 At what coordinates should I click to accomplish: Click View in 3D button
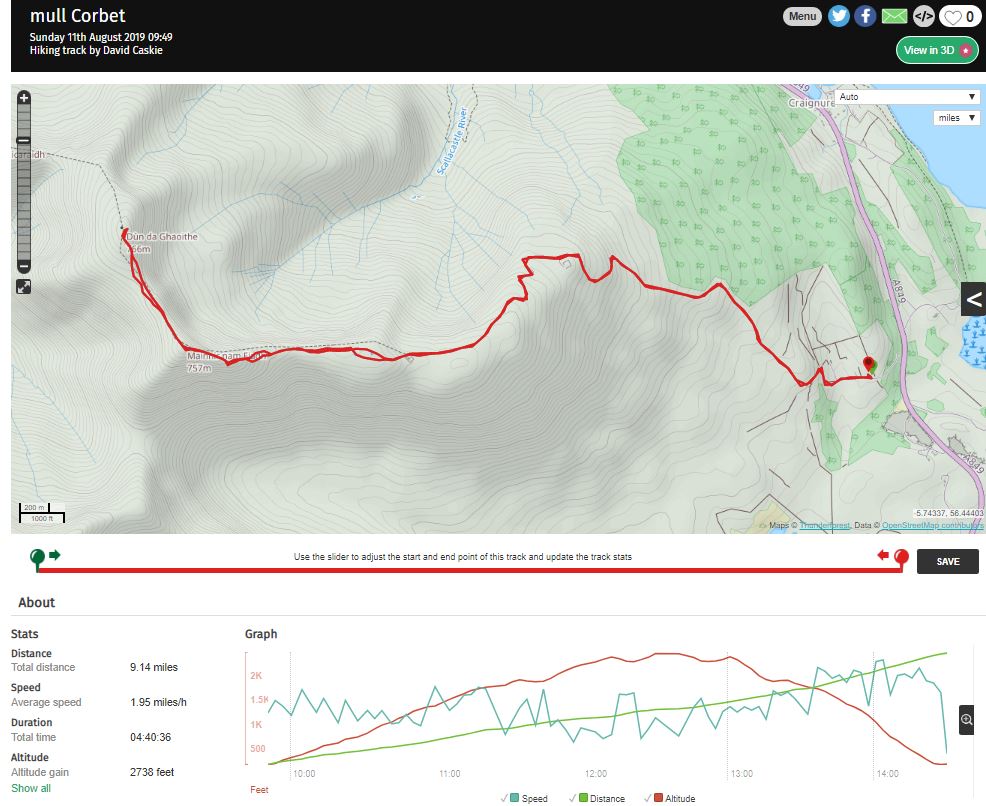pyautogui.click(x=936, y=50)
